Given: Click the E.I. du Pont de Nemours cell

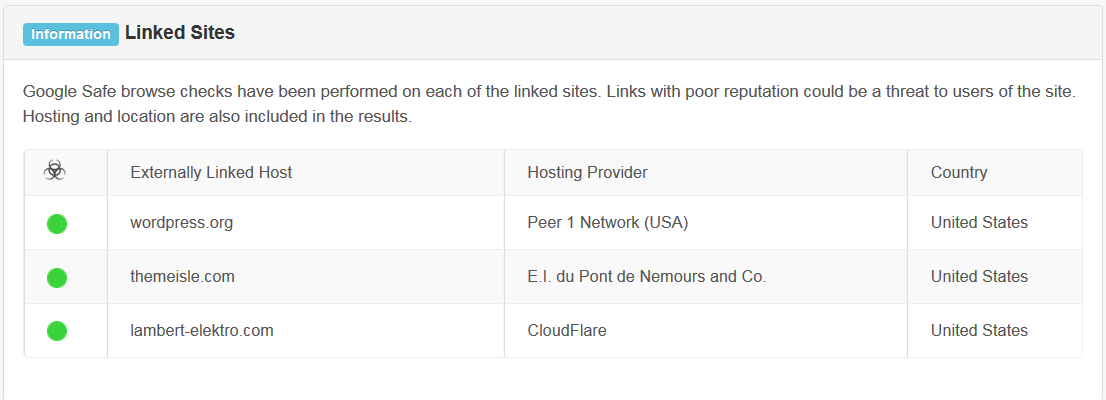Looking at the screenshot, I should tap(646, 277).
